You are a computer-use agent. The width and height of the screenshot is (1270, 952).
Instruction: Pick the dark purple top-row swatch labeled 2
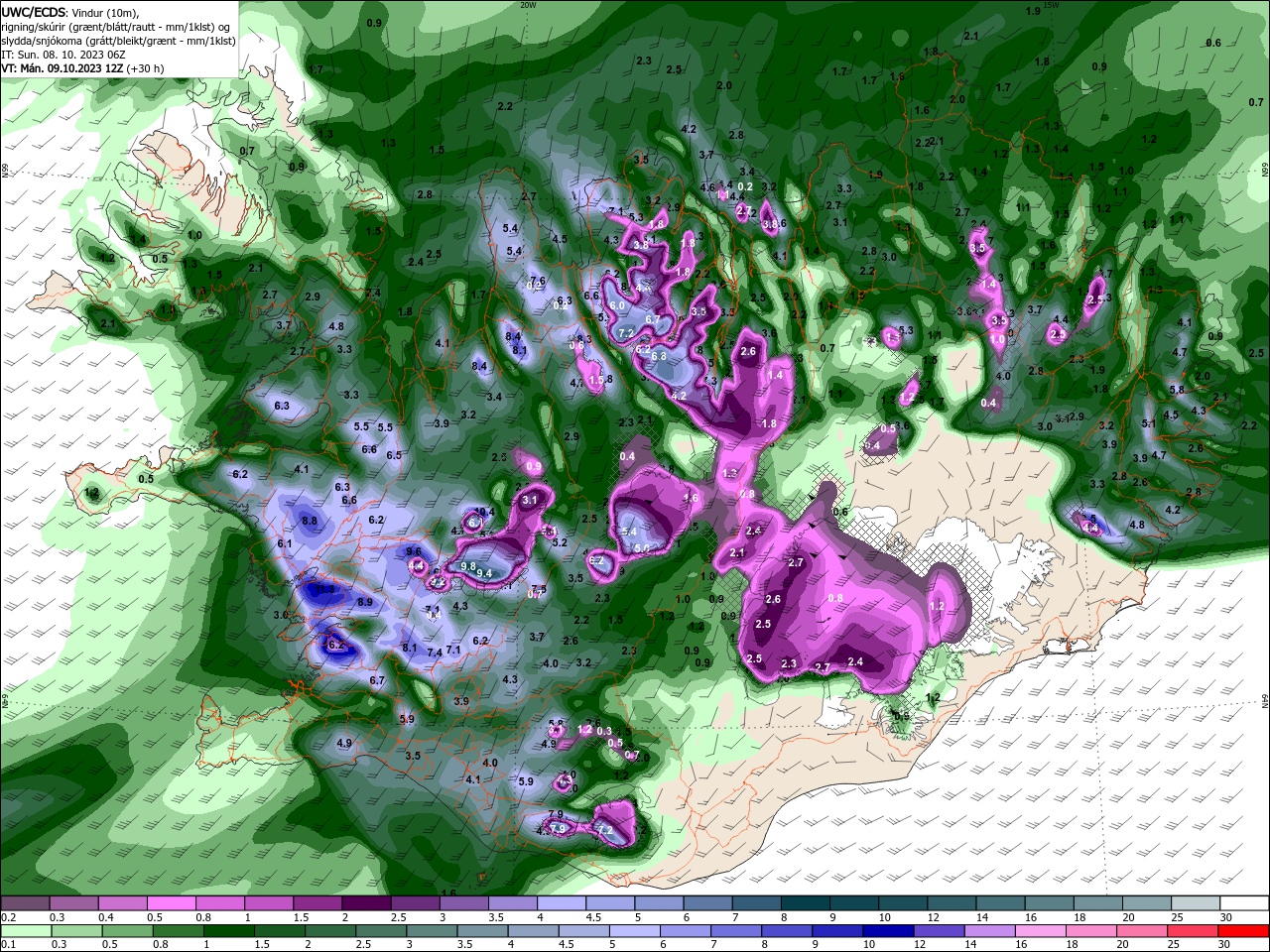tap(366, 903)
